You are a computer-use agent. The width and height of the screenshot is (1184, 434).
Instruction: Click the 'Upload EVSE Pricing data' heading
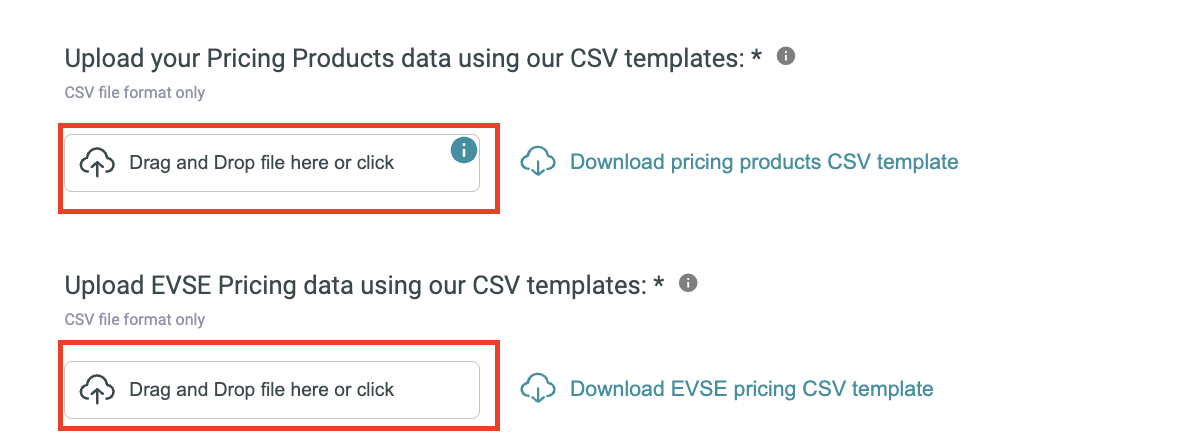(356, 285)
